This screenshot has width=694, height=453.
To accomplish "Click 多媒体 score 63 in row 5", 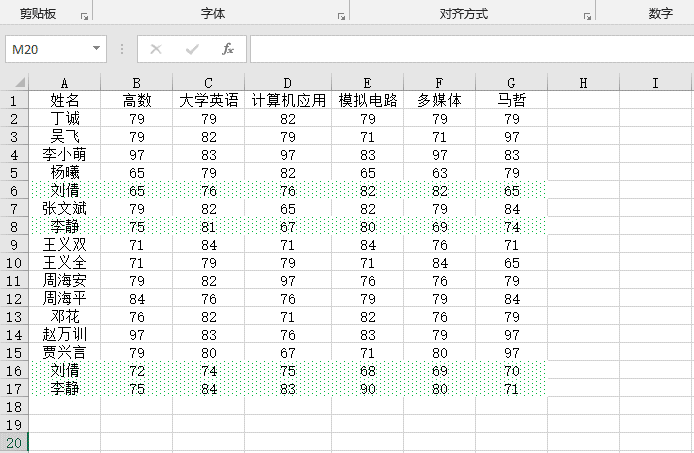I will [x=440, y=173].
